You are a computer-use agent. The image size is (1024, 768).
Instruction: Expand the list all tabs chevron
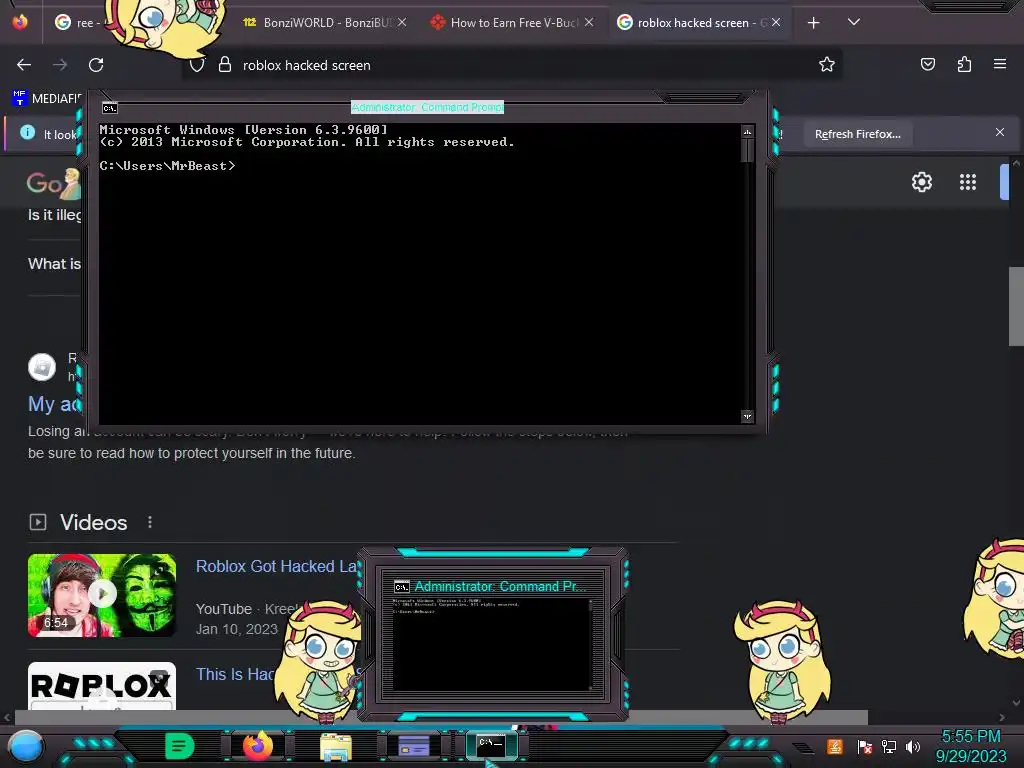[x=854, y=22]
